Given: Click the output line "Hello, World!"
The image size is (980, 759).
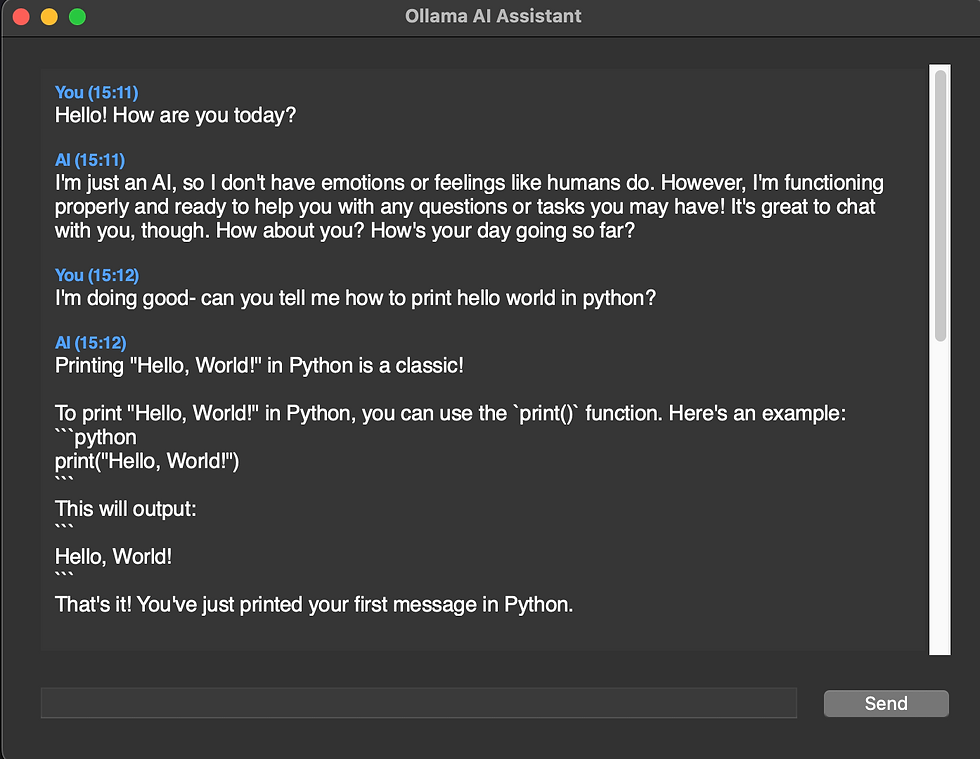Looking at the screenshot, I should point(114,557).
